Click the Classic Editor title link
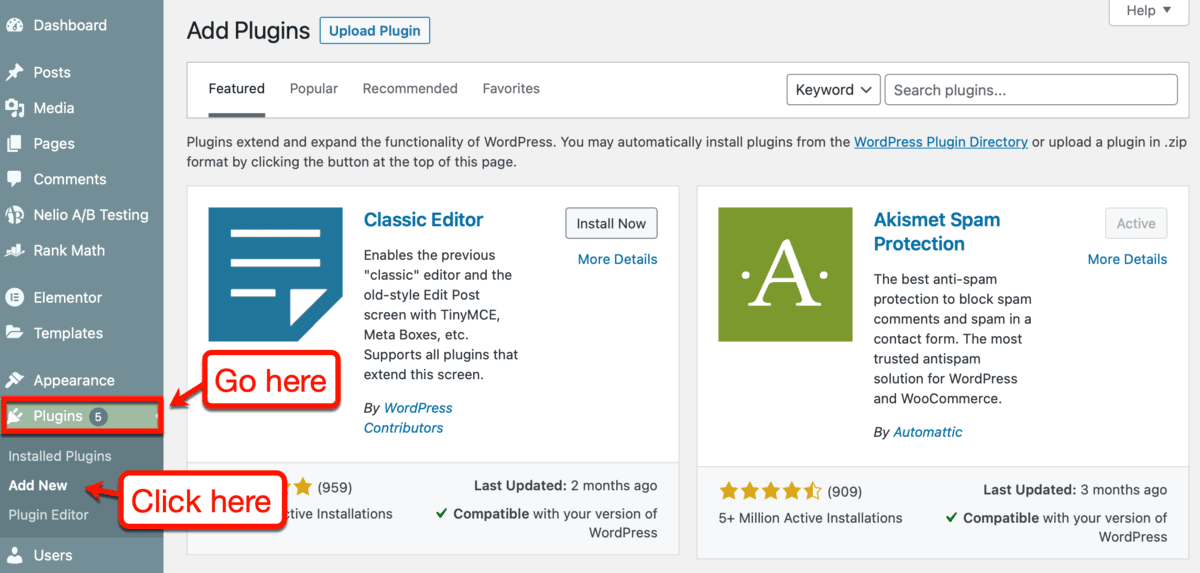This screenshot has width=1200, height=573. pyautogui.click(x=423, y=220)
